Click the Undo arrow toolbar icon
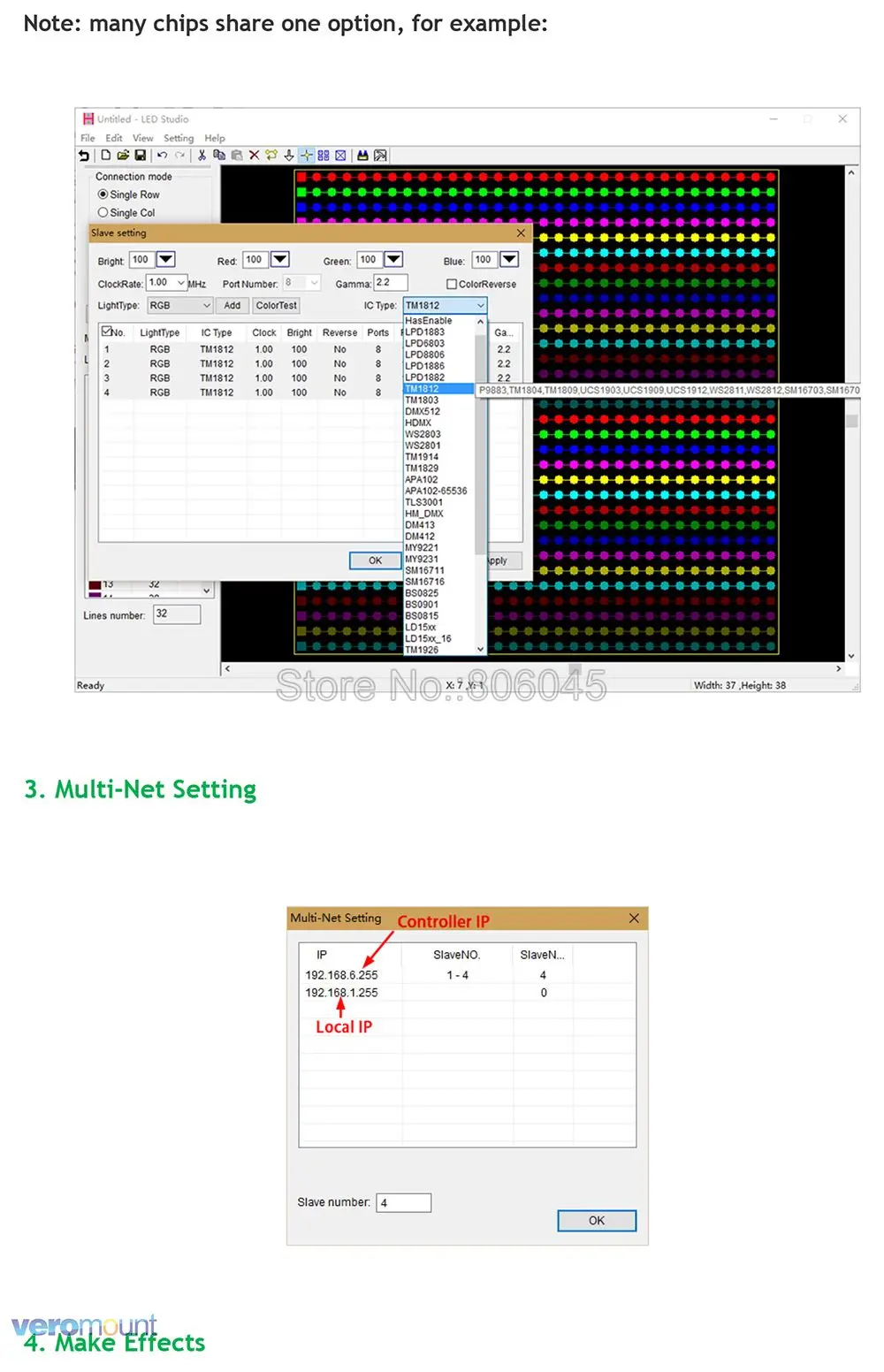Screen dimensions: 884x1372 coord(162,156)
